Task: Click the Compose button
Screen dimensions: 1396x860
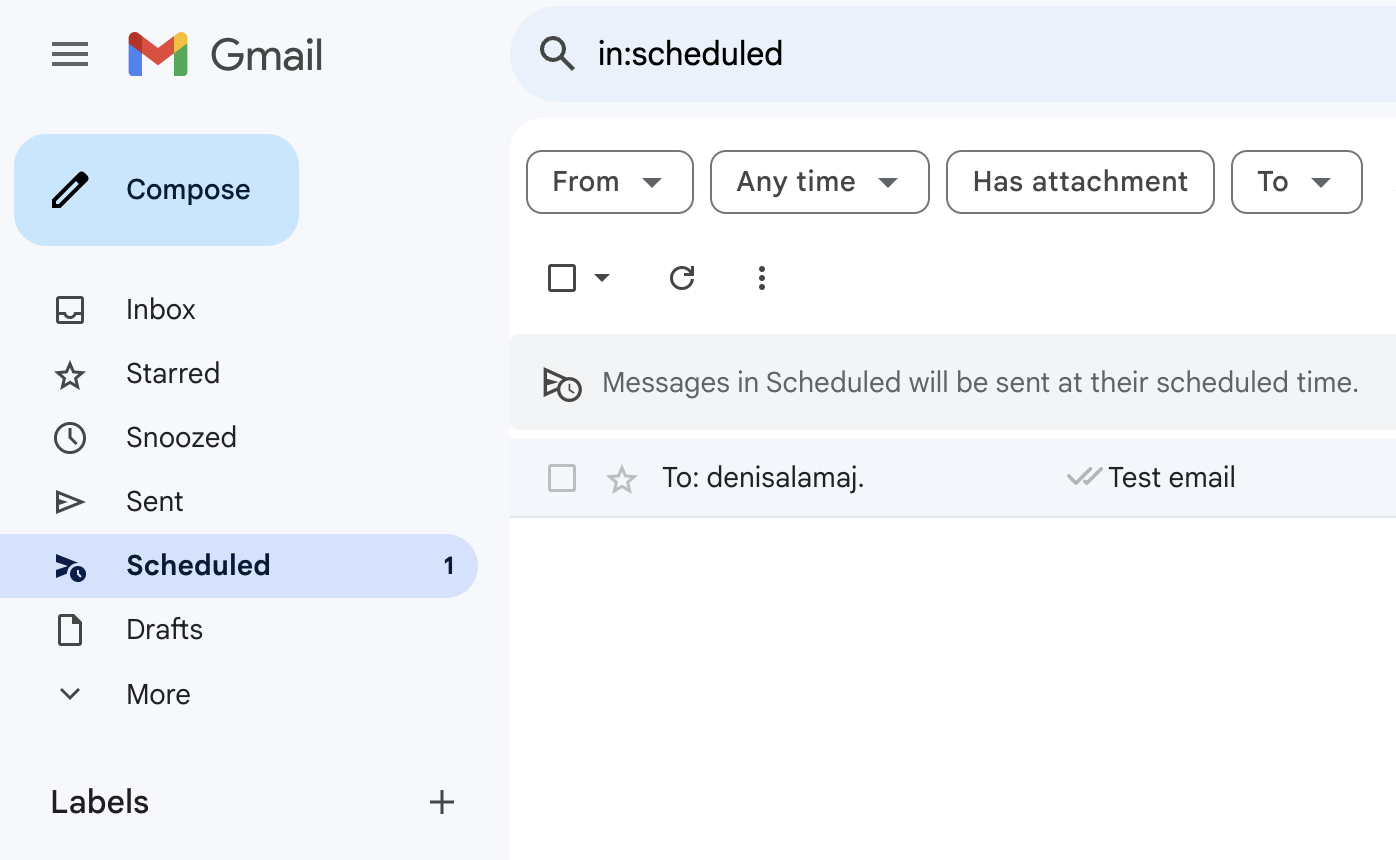Action: pyautogui.click(x=156, y=189)
